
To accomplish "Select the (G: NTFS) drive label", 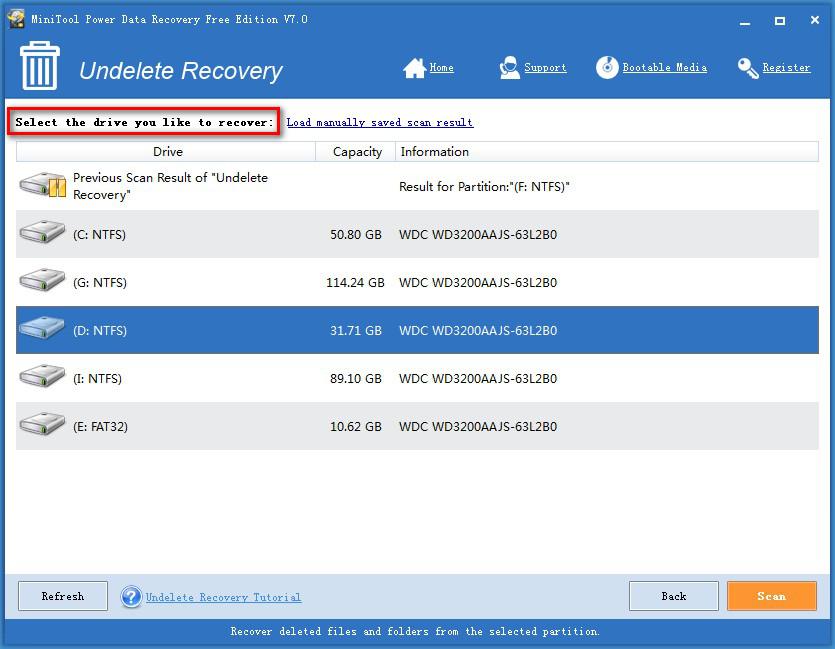I will (x=100, y=283).
